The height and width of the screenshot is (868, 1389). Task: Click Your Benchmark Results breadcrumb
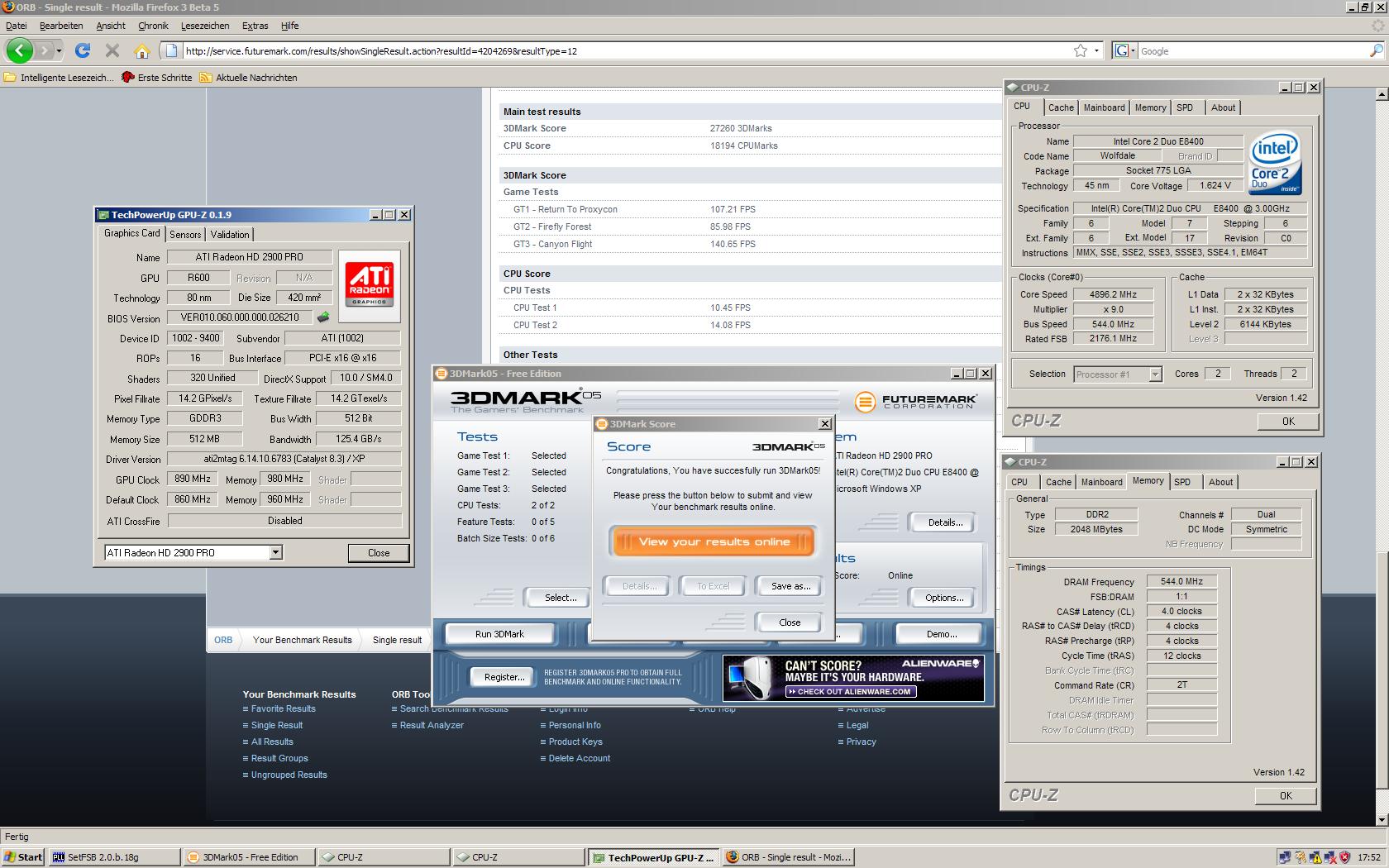(x=302, y=640)
